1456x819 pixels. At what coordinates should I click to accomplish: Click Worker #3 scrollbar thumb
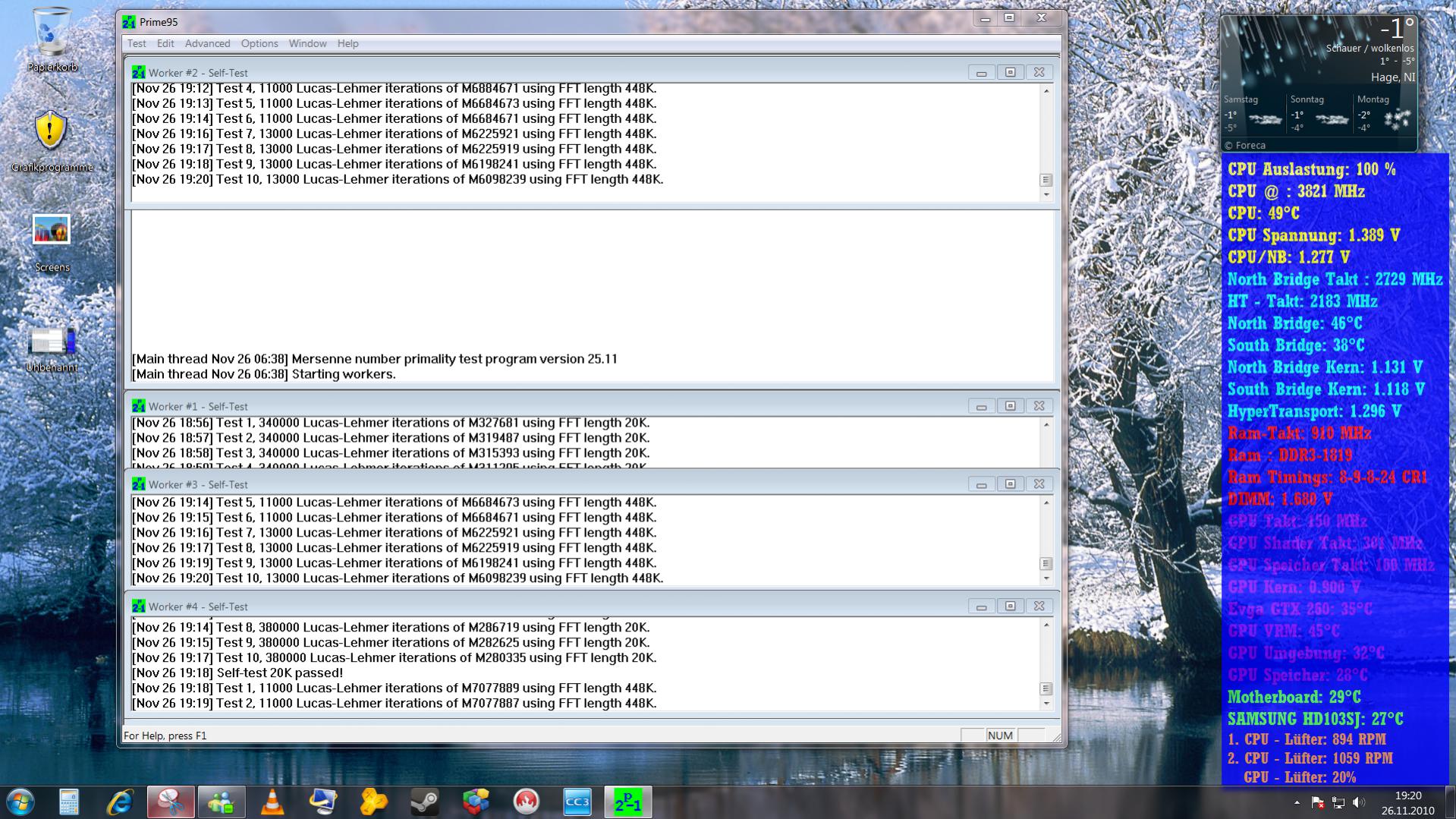pos(1046,563)
